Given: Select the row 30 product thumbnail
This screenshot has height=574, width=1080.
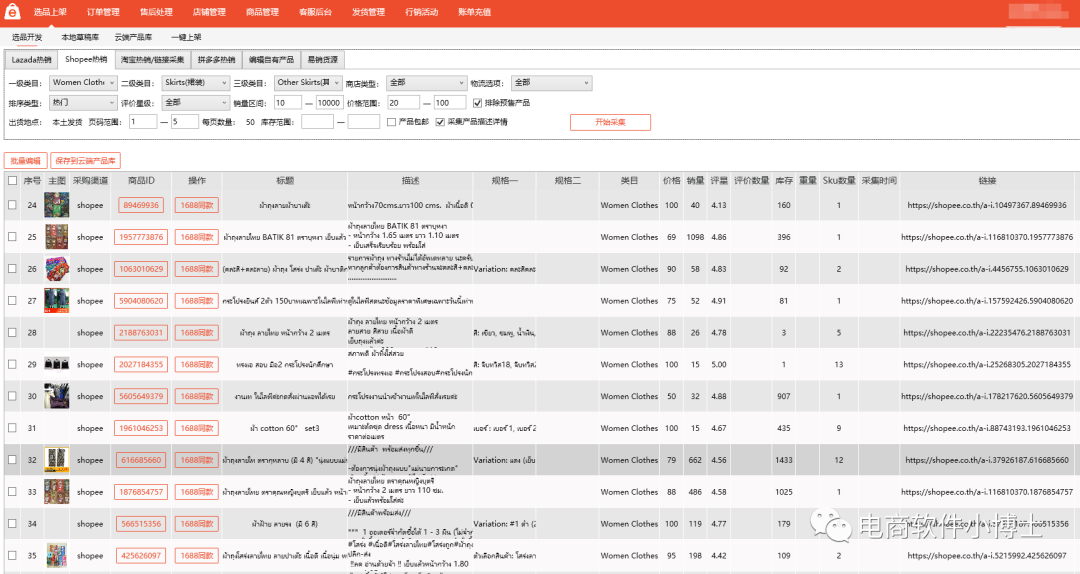Looking at the screenshot, I should point(56,396).
